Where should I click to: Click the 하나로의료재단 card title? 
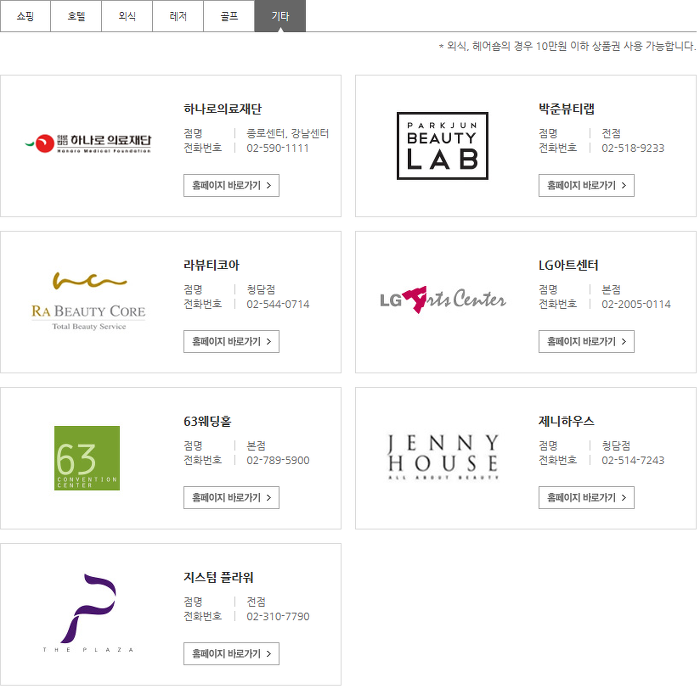coord(222,109)
